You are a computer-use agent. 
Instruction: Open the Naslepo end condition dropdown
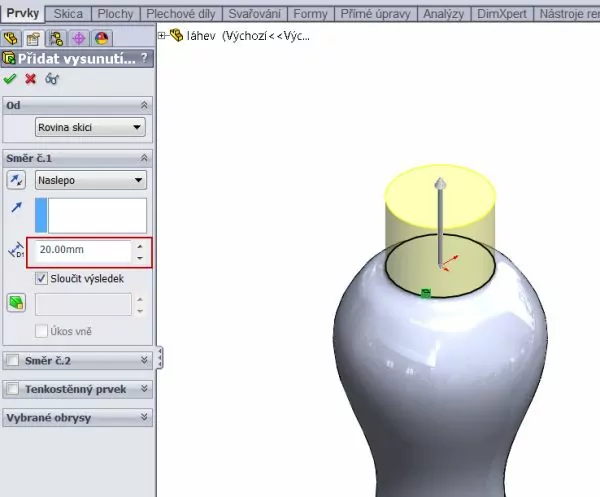89,180
